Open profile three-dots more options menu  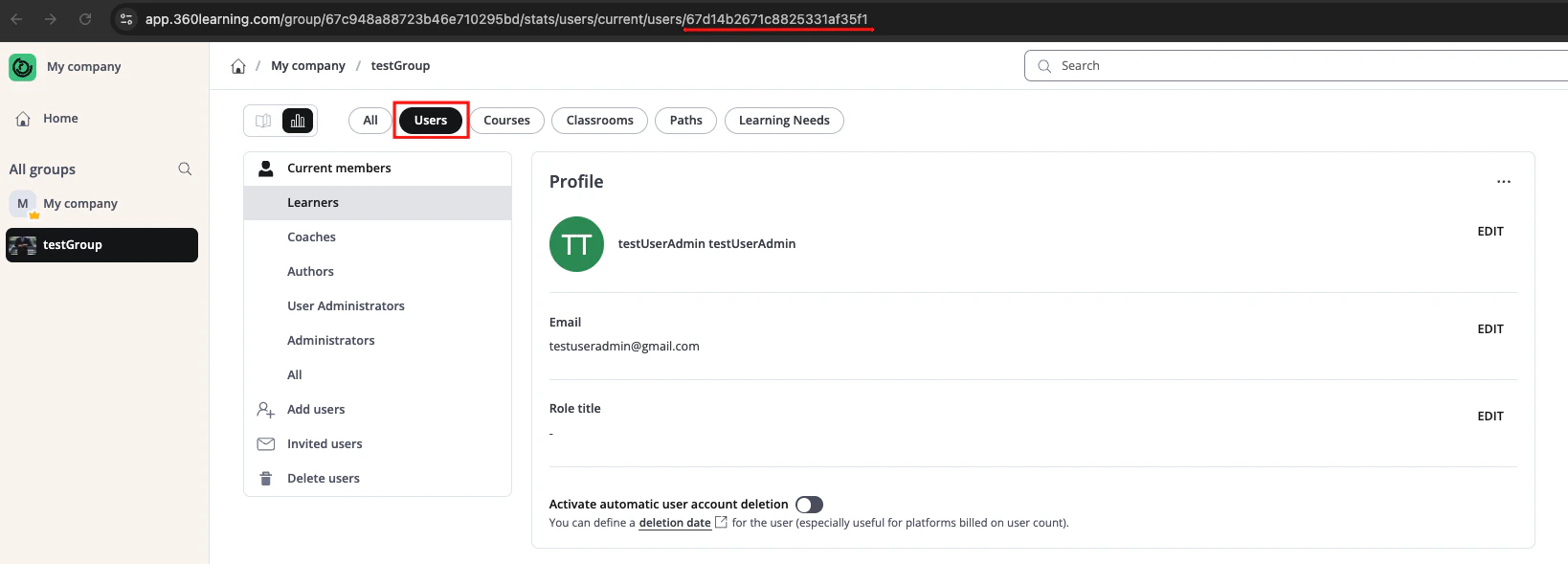pos(1504,182)
